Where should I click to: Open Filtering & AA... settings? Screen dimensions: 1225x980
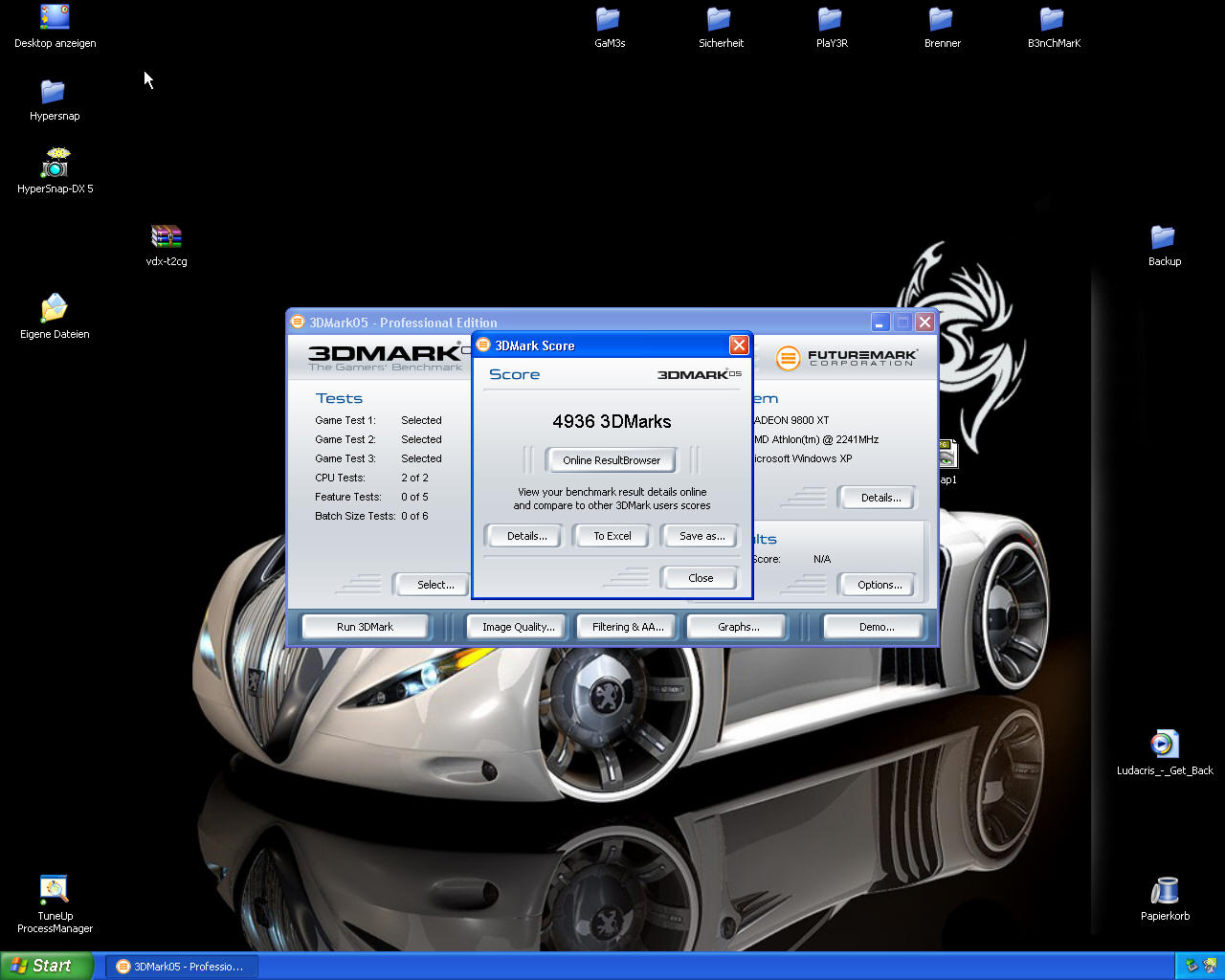[x=628, y=627]
